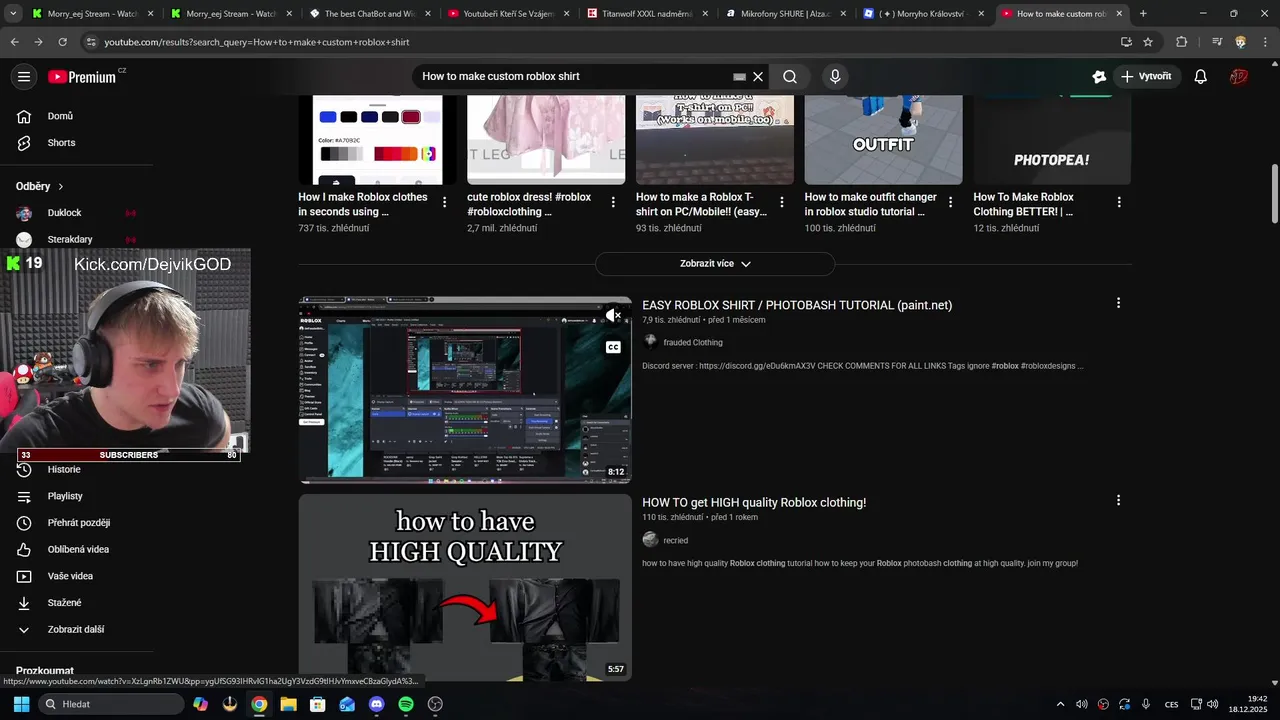Image resolution: width=1280 pixels, height=720 pixels.
Task: Open the account avatar menu
Action: [1239, 77]
